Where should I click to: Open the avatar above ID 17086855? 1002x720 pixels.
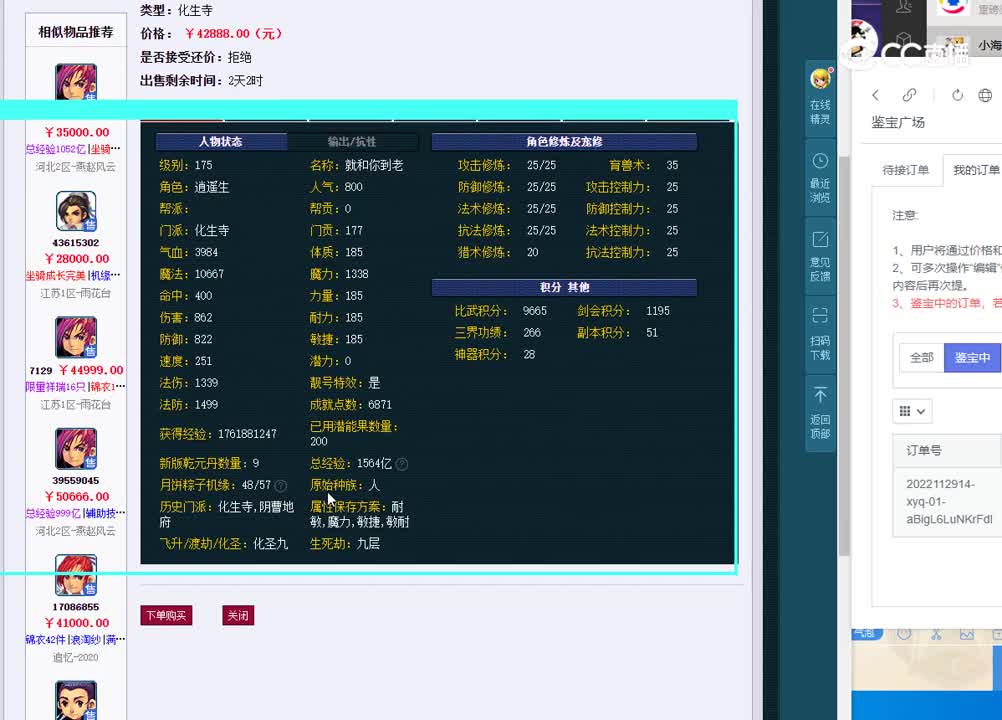click(x=76, y=575)
